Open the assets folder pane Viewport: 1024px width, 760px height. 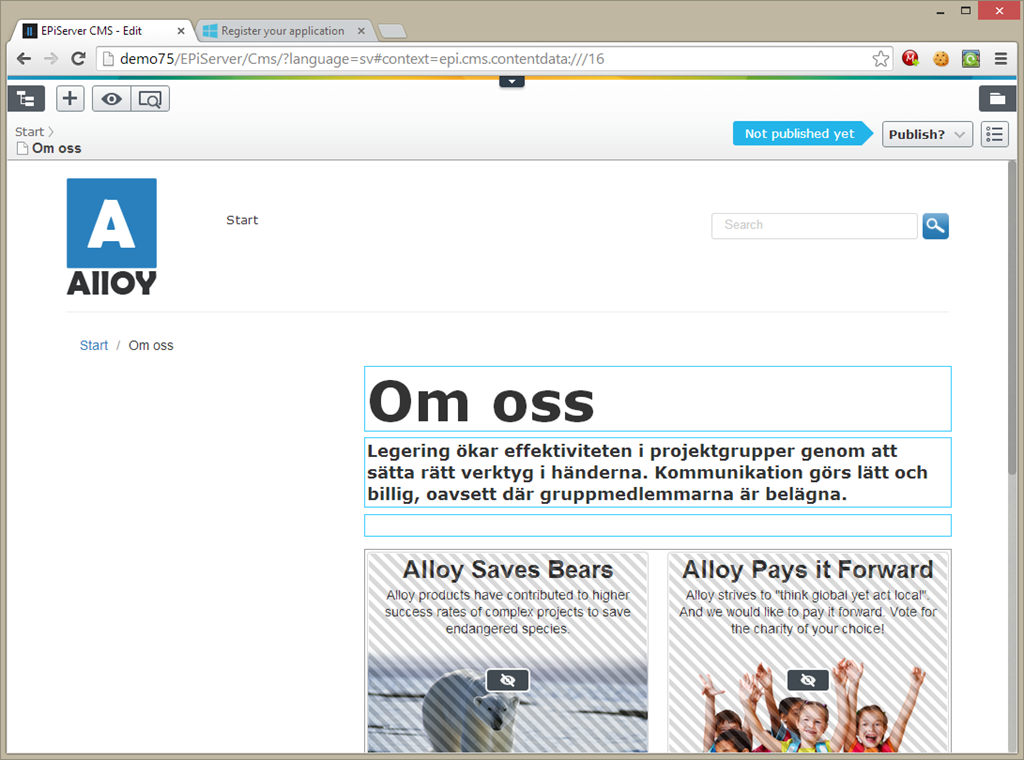pos(996,98)
